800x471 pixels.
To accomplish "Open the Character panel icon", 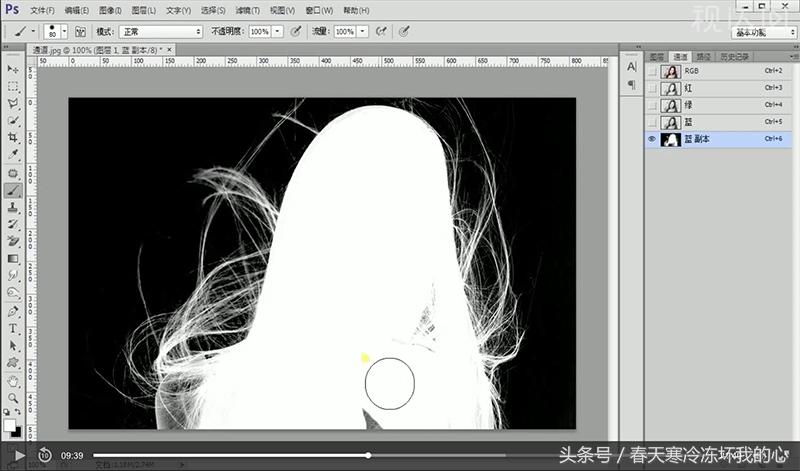I will [631, 67].
